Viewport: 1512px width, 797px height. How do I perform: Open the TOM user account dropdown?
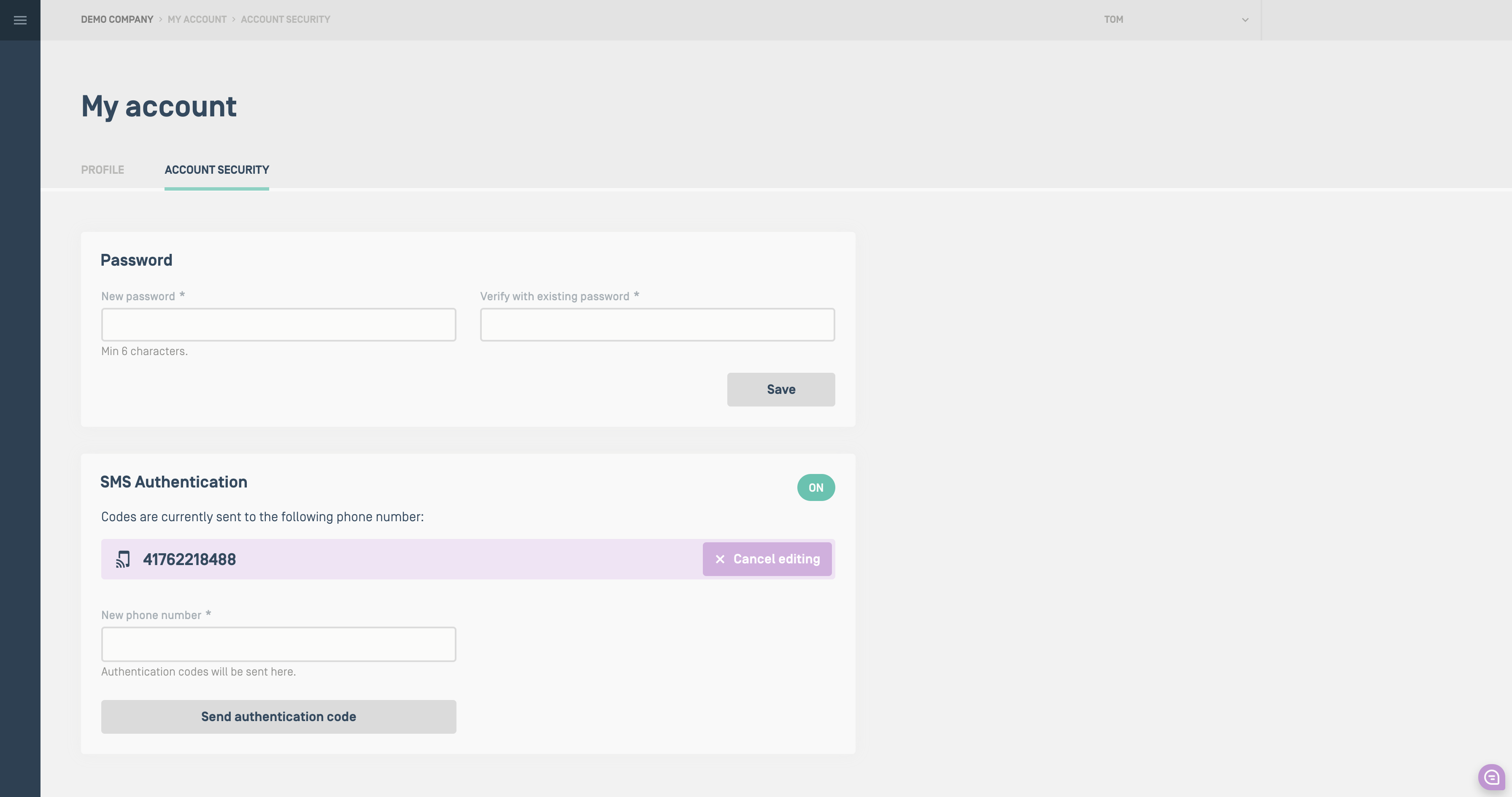click(x=1113, y=19)
